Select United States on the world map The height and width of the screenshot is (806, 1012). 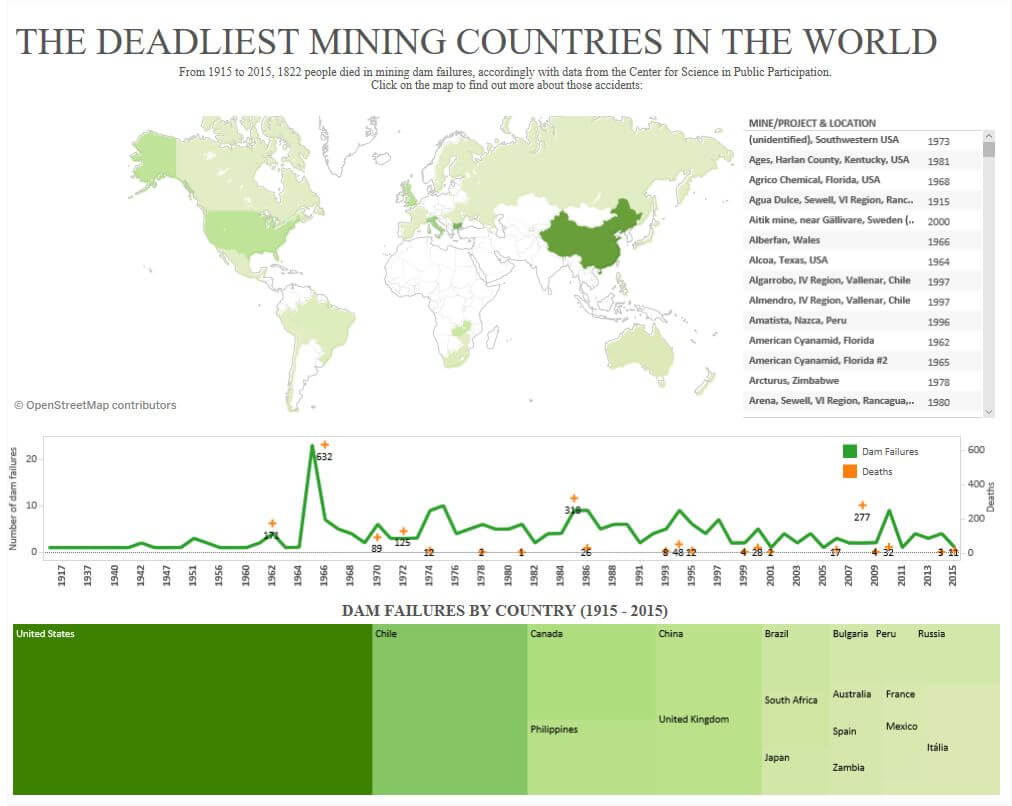[248, 232]
